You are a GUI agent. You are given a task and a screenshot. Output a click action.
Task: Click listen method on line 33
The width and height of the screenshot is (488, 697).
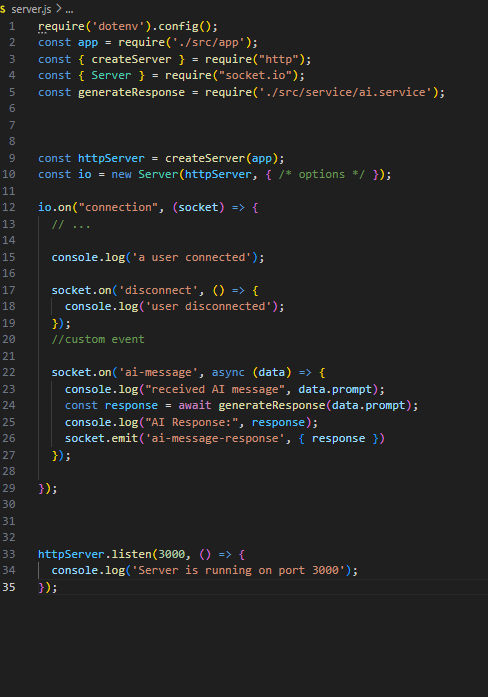(x=131, y=554)
